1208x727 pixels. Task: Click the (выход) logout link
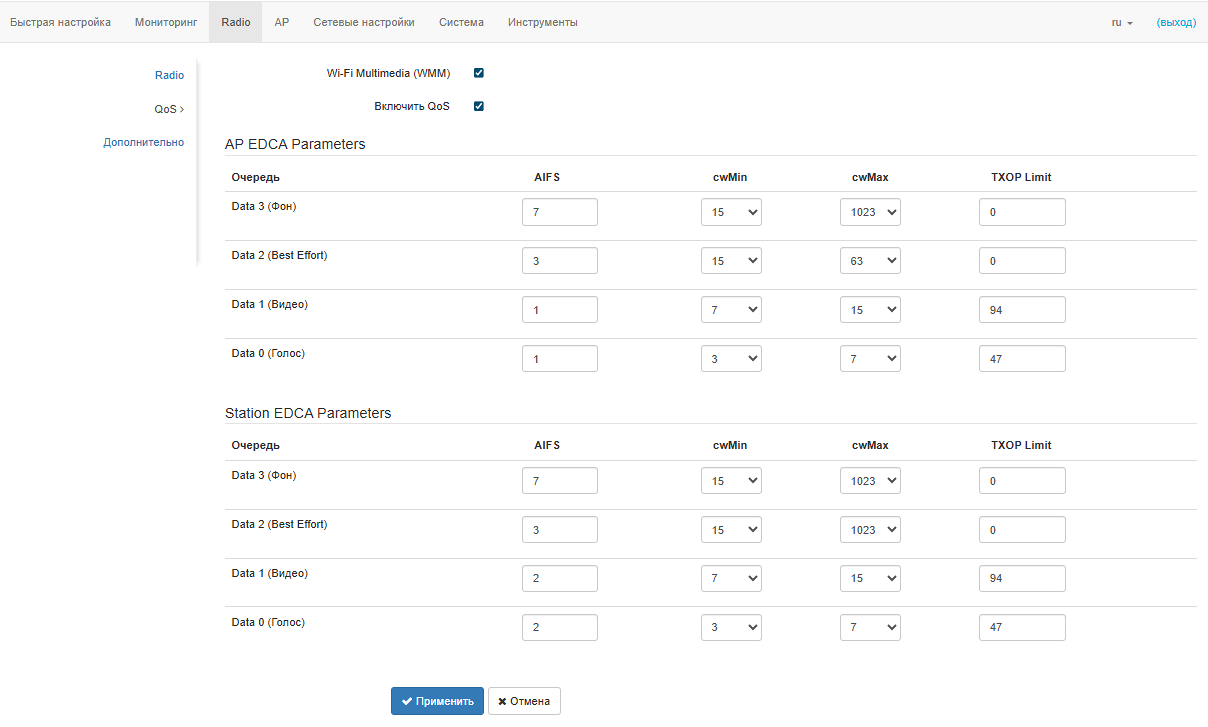tap(1176, 22)
